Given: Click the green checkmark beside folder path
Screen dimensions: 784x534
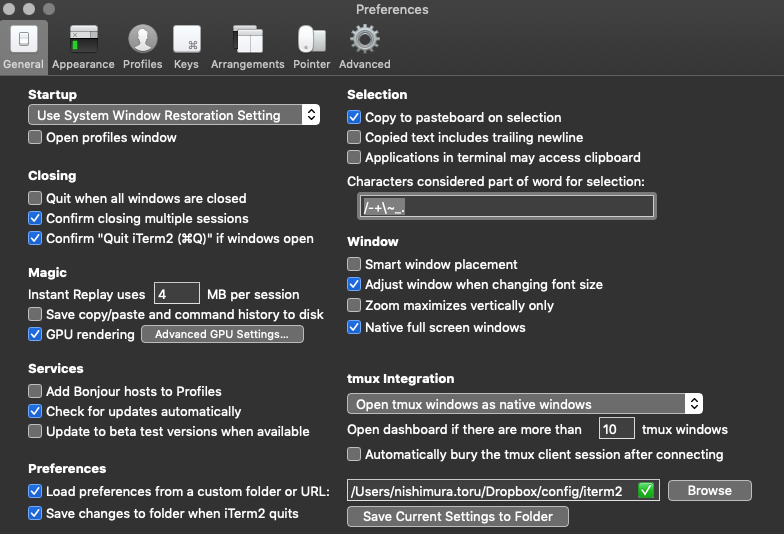Looking at the screenshot, I should (646, 490).
